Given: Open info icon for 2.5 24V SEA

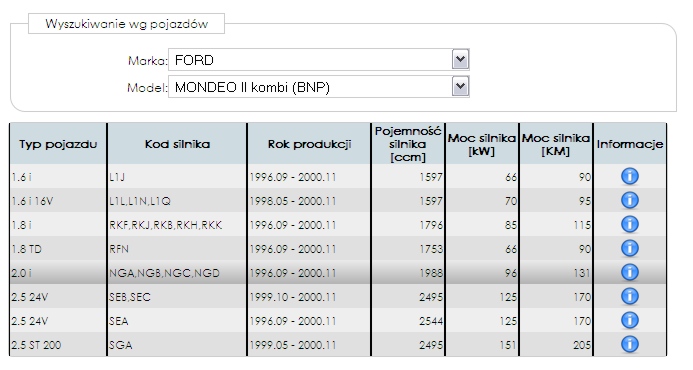Looking at the screenshot, I should [x=630, y=320].
